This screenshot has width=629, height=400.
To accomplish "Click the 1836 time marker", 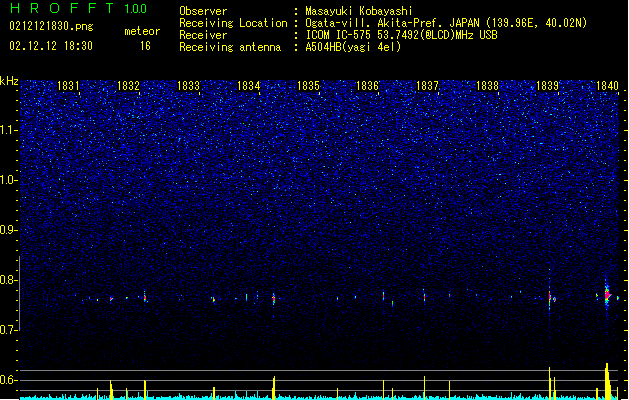I will (367, 86).
